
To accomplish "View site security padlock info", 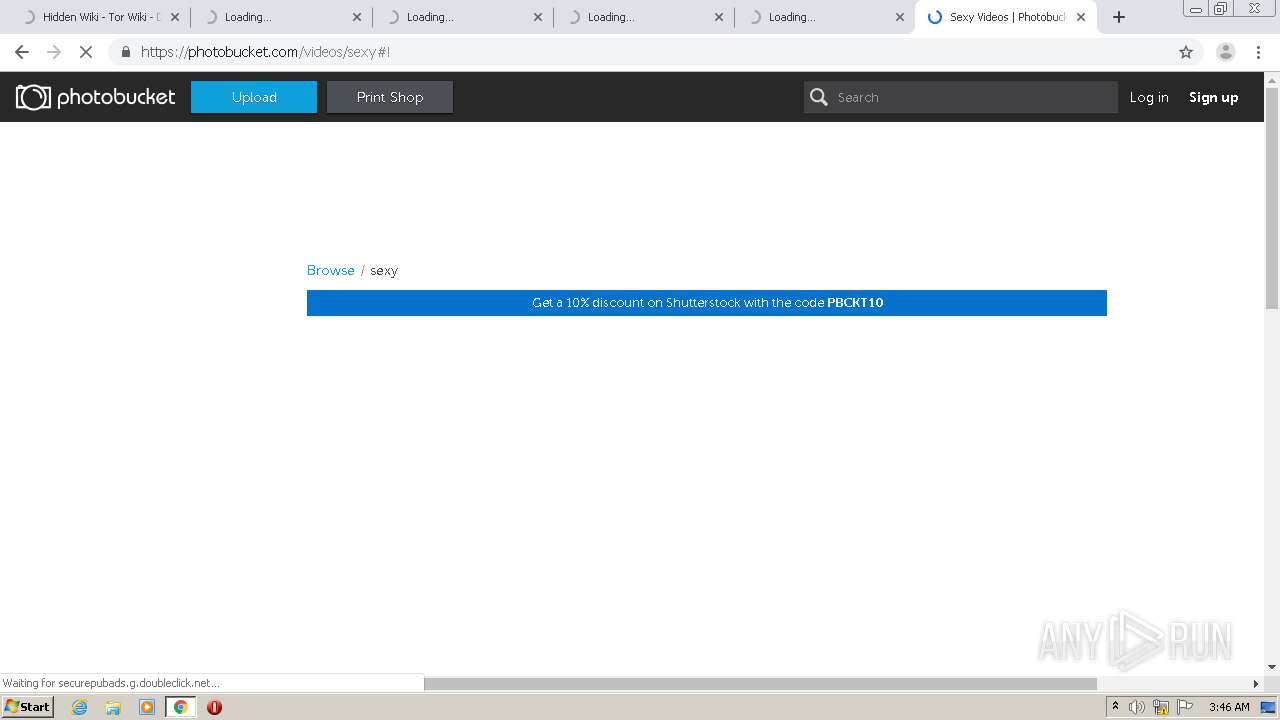I will click(125, 52).
